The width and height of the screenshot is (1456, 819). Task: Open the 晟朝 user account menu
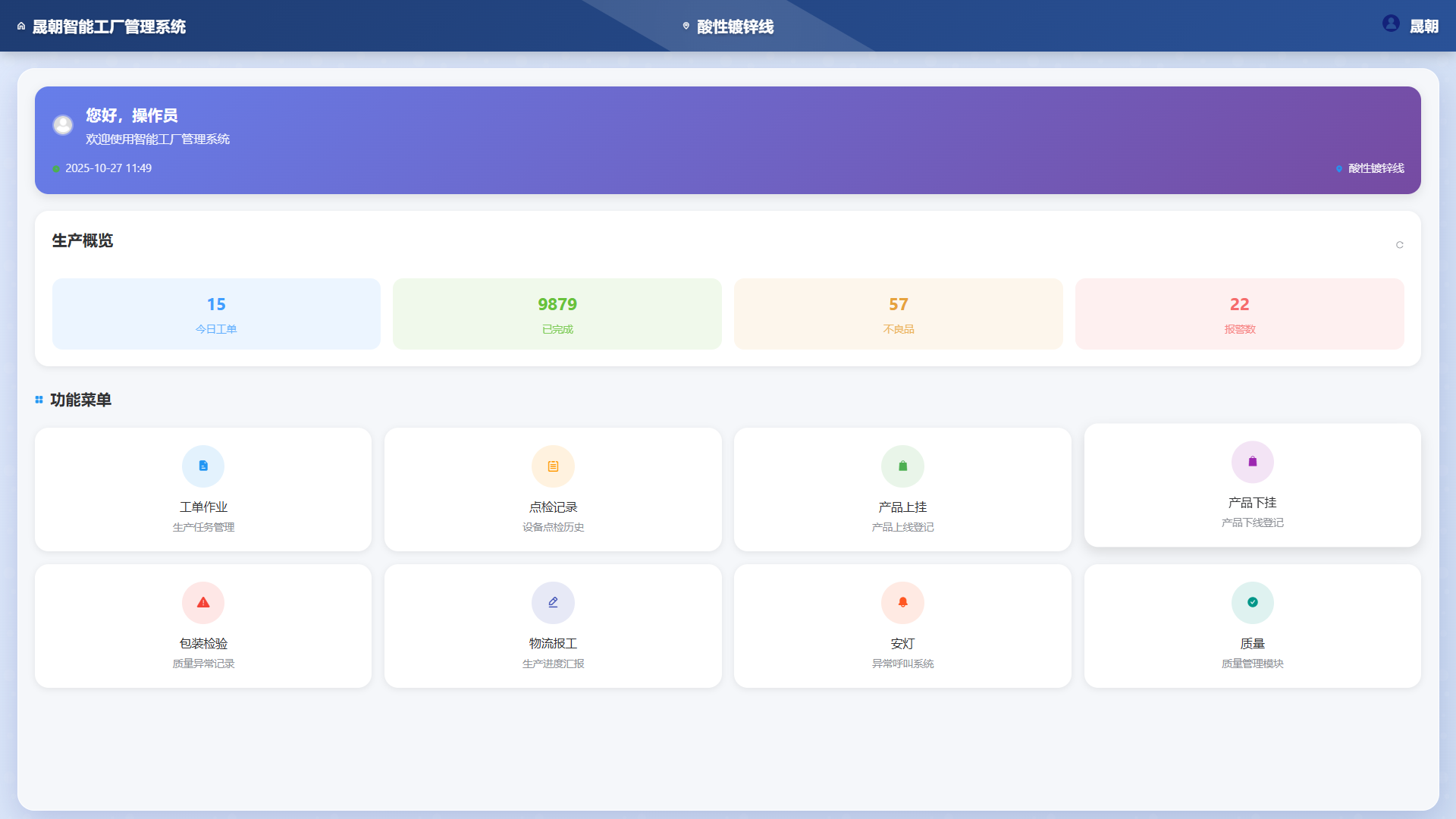pos(1423,27)
